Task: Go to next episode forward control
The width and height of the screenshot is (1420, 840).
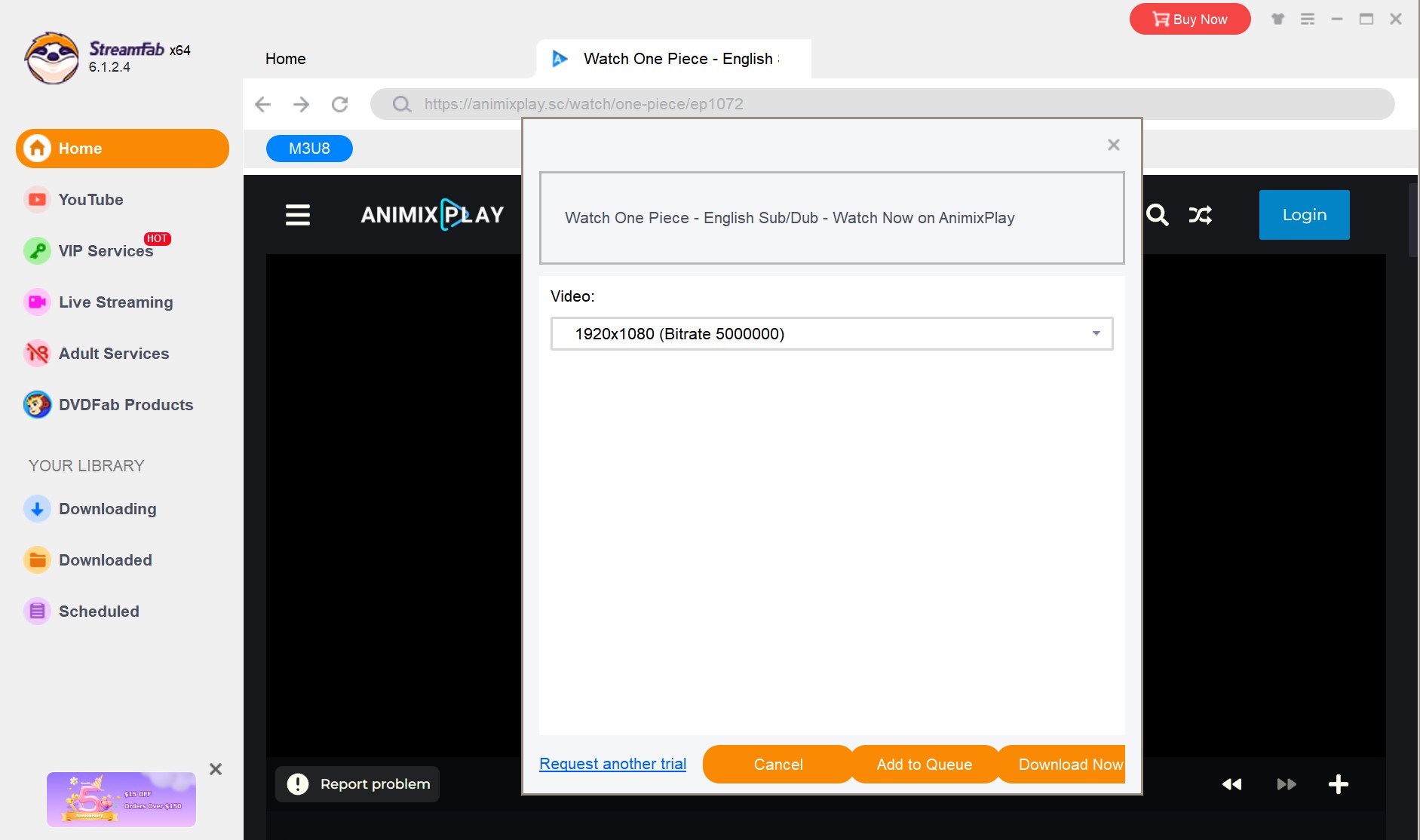Action: click(x=1287, y=784)
